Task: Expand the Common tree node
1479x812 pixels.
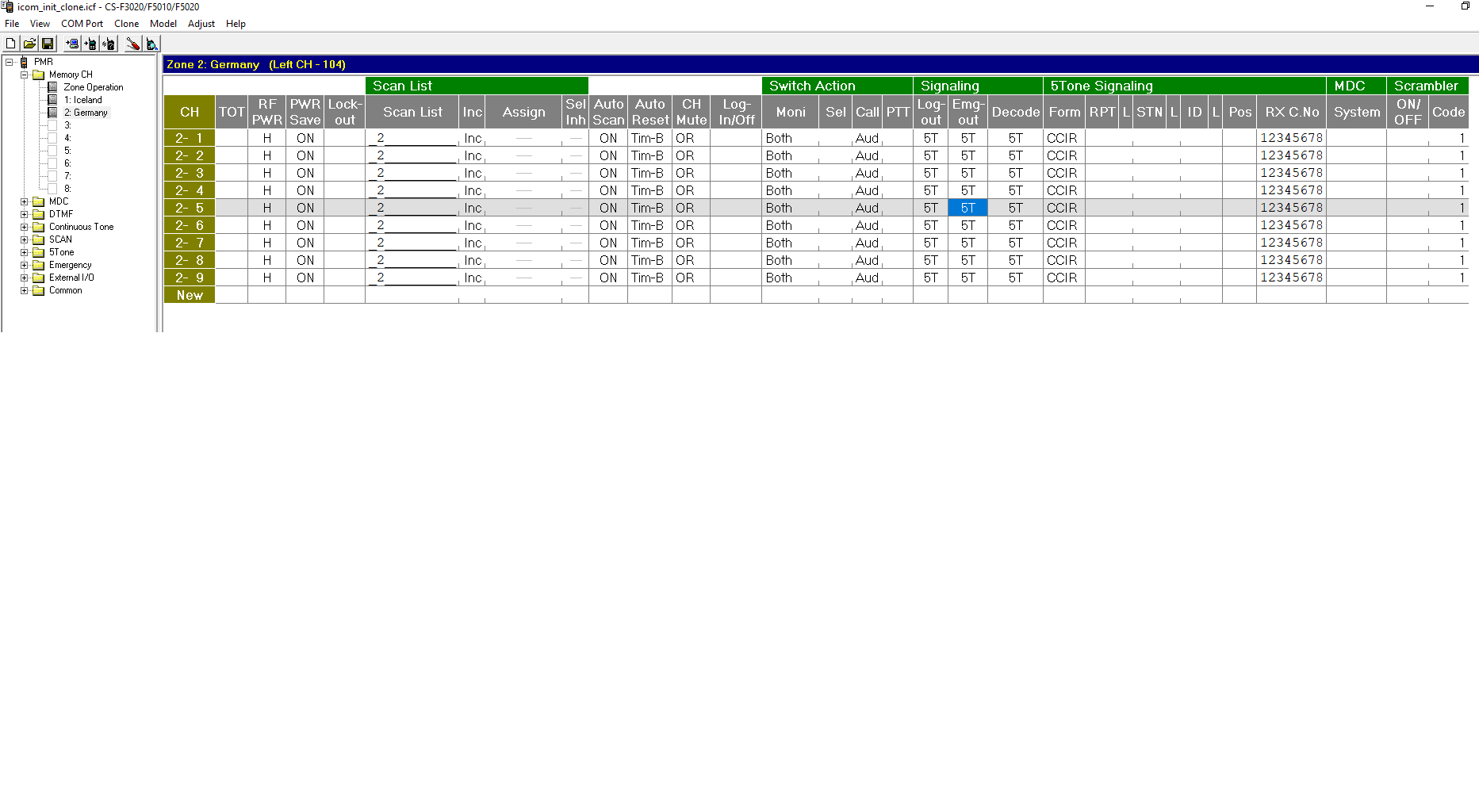Action: click(24, 290)
